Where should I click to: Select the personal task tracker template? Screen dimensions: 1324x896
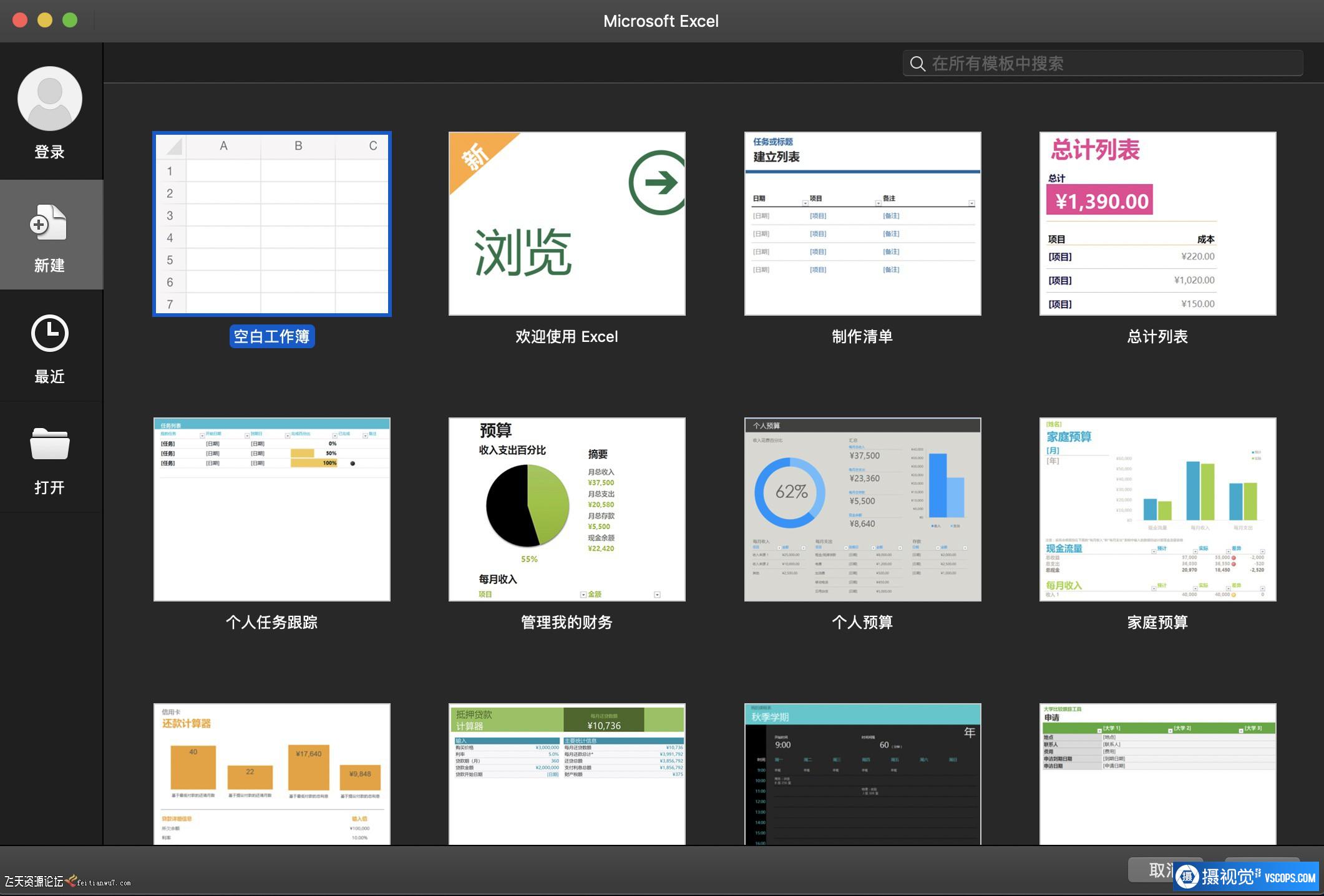pyautogui.click(x=272, y=509)
